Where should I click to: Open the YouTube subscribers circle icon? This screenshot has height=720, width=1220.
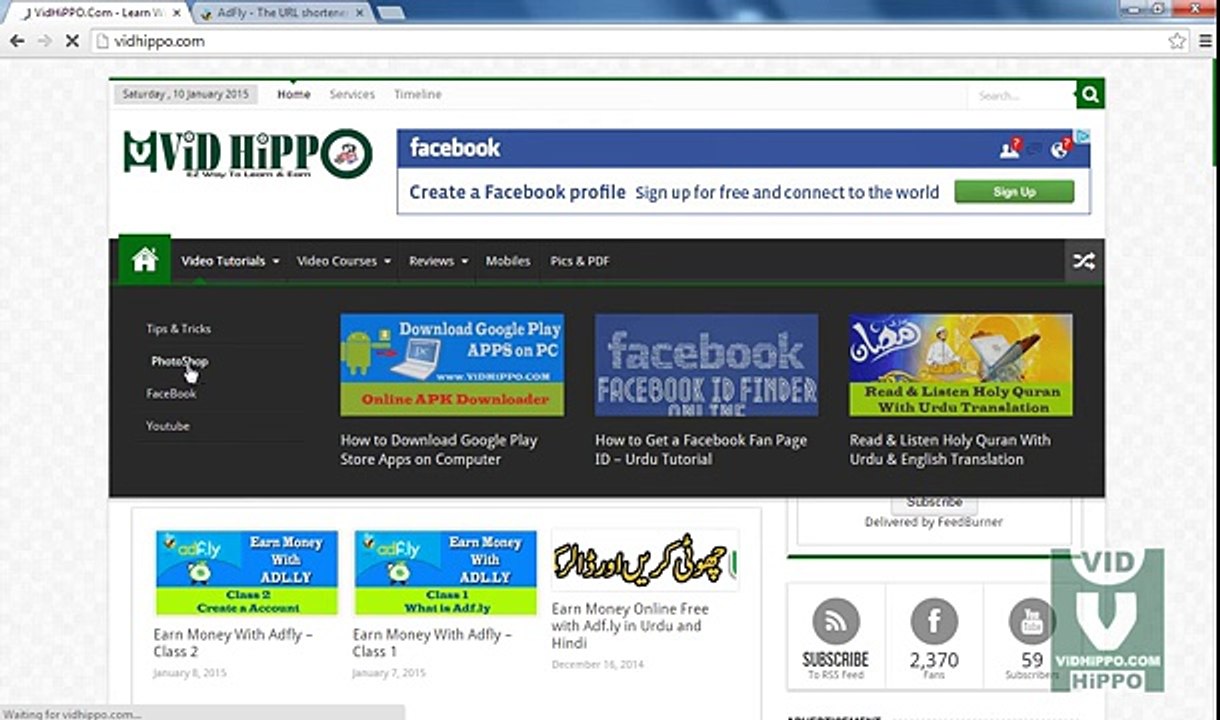point(1031,622)
